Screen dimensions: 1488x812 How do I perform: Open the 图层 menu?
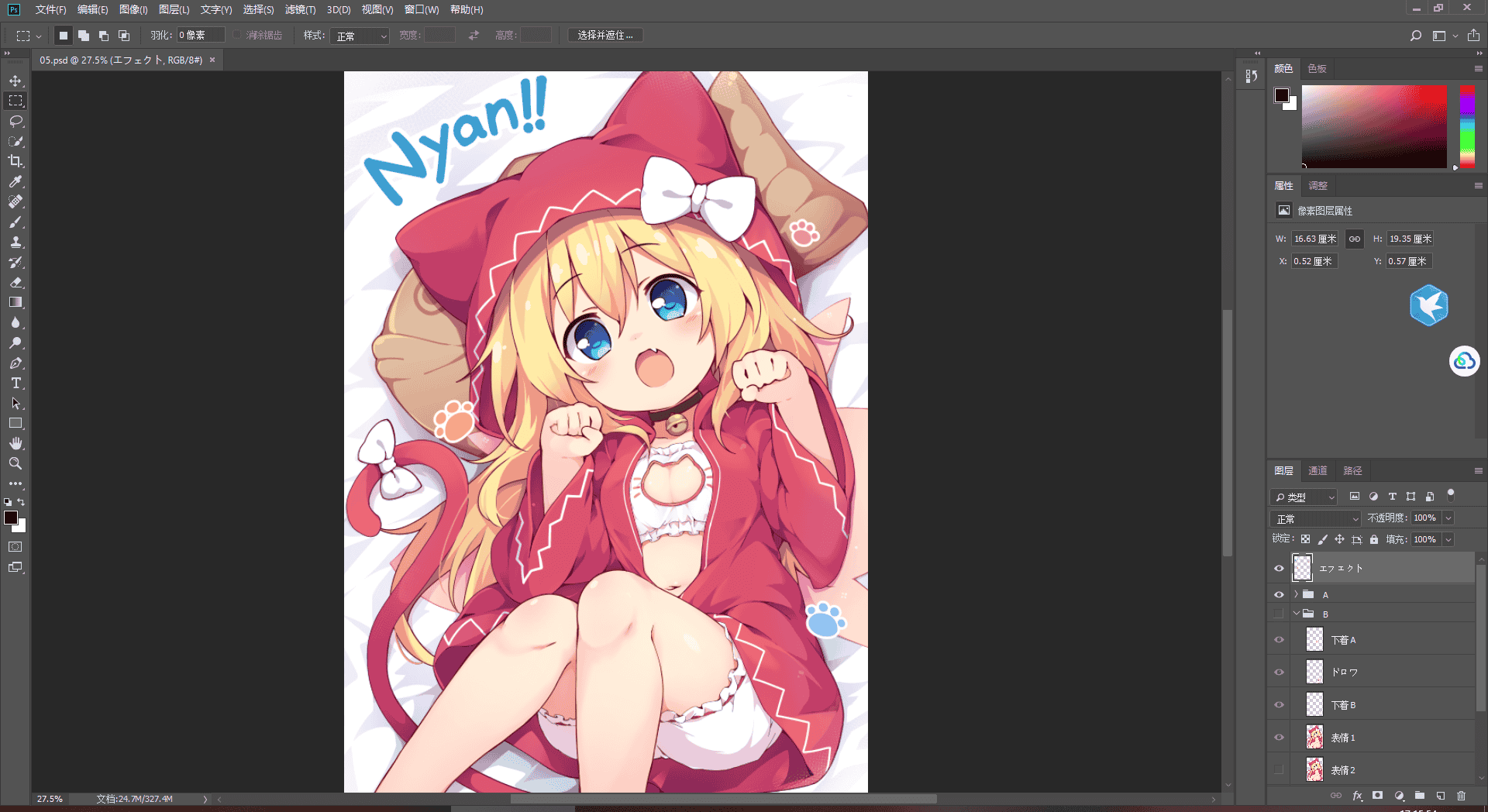point(174,9)
